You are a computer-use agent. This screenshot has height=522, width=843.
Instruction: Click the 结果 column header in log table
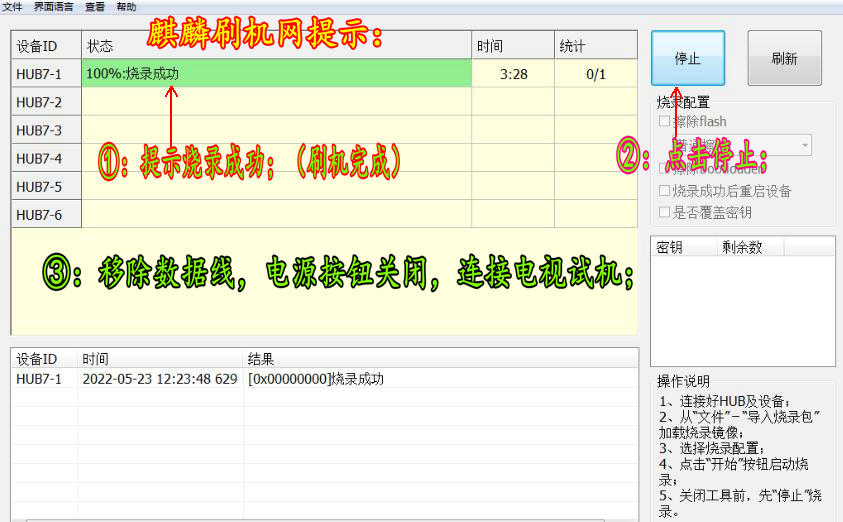(261, 359)
